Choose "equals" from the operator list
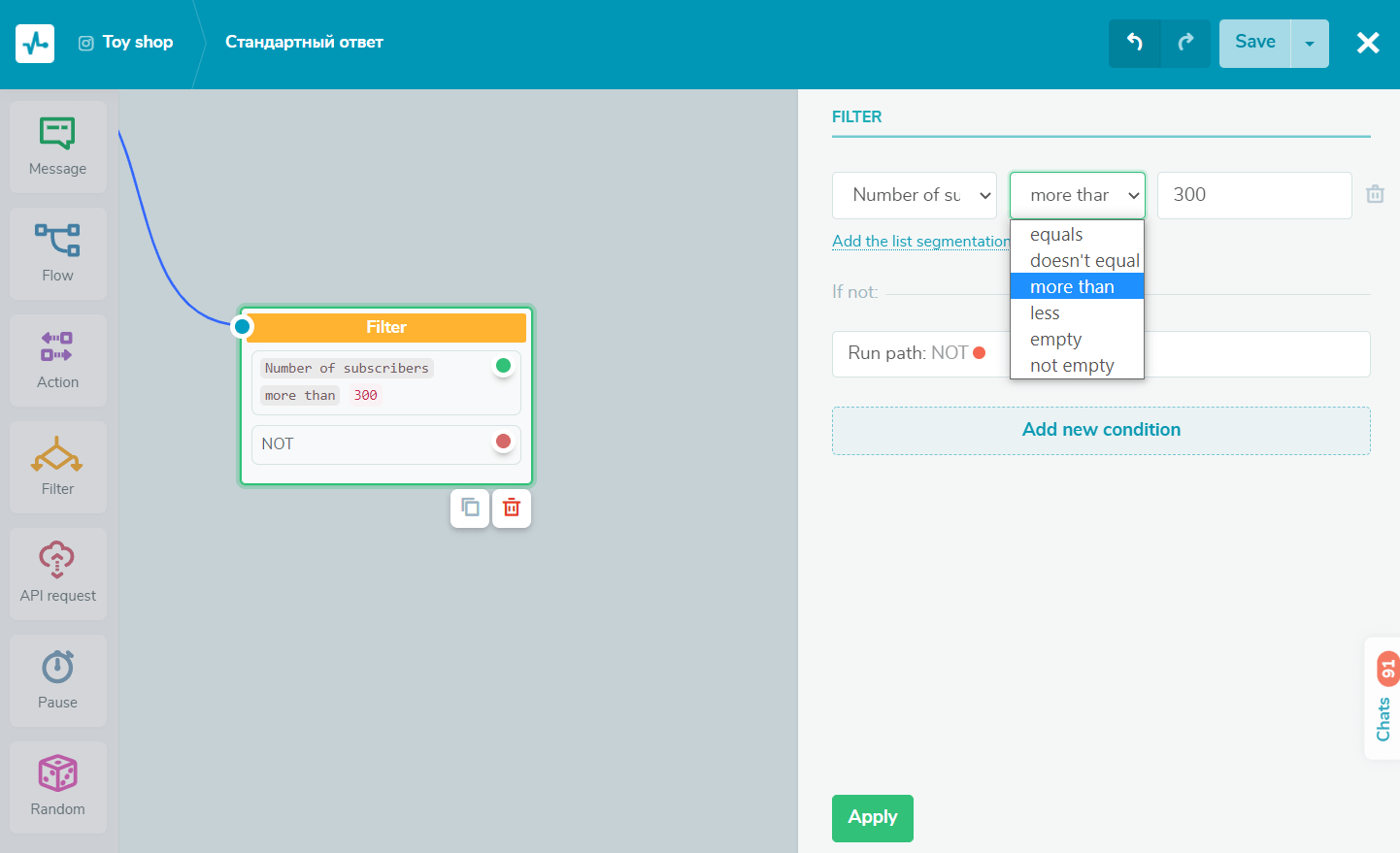 tap(1056, 235)
